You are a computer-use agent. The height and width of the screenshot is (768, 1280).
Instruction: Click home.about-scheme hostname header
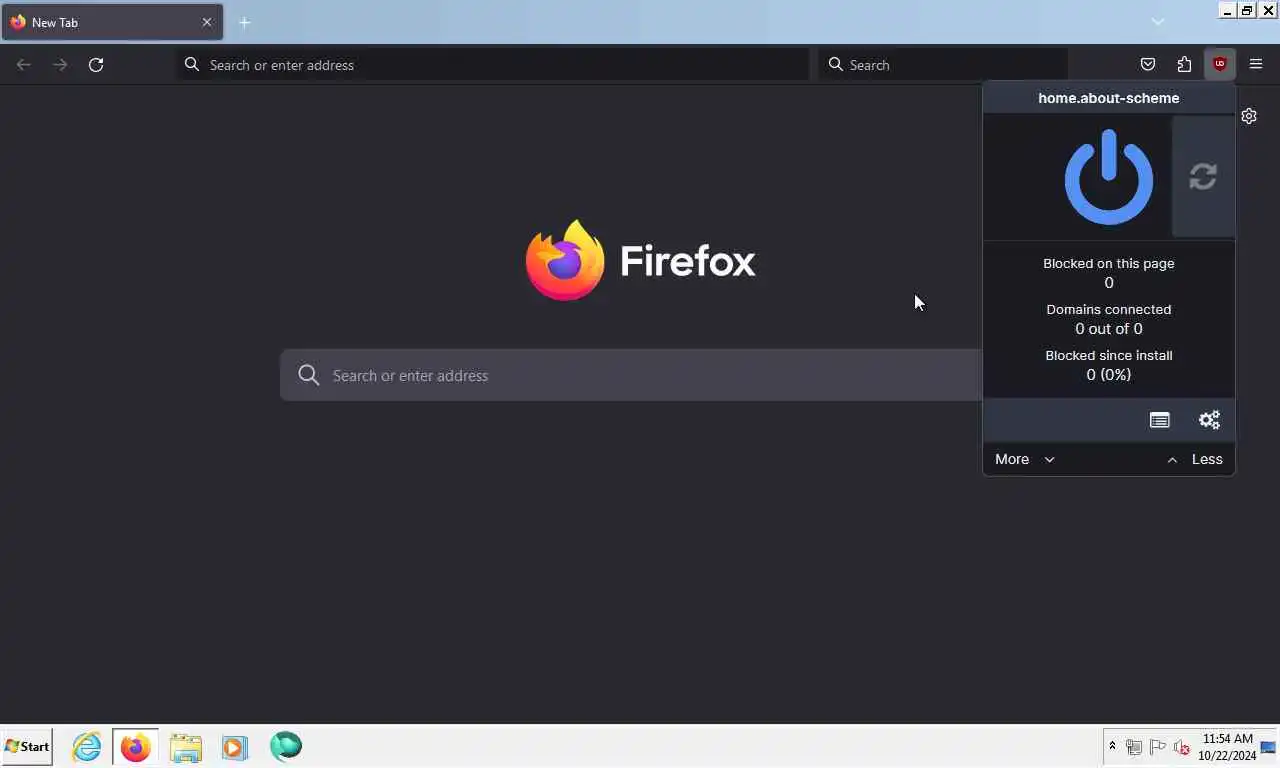(1109, 98)
